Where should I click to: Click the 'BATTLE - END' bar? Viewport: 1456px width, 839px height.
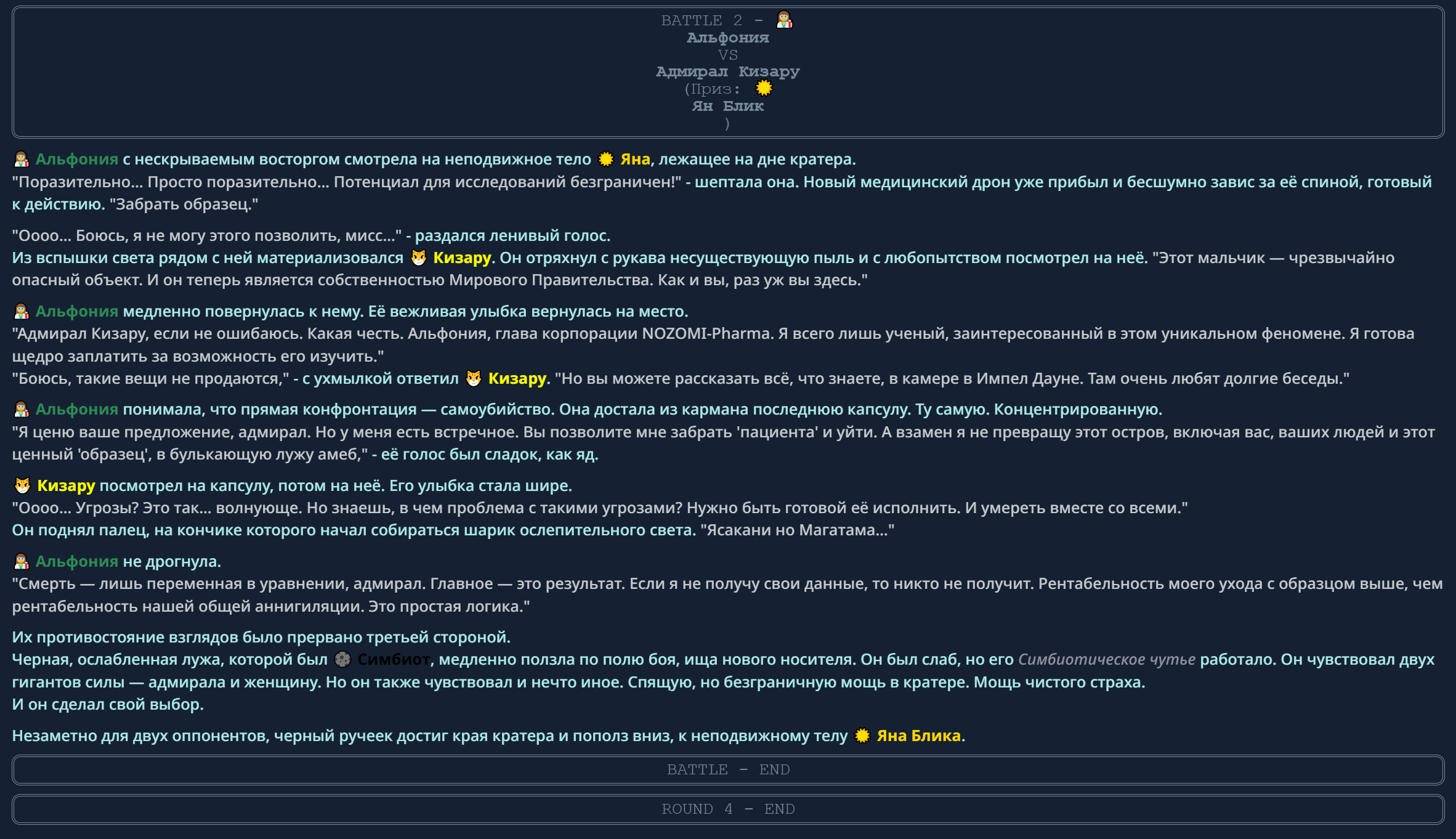point(727,770)
